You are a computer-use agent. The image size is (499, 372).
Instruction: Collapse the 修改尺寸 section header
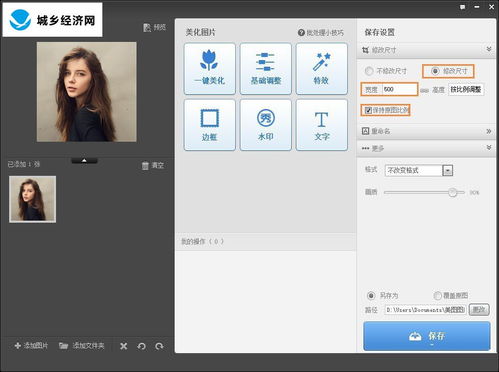coord(426,50)
